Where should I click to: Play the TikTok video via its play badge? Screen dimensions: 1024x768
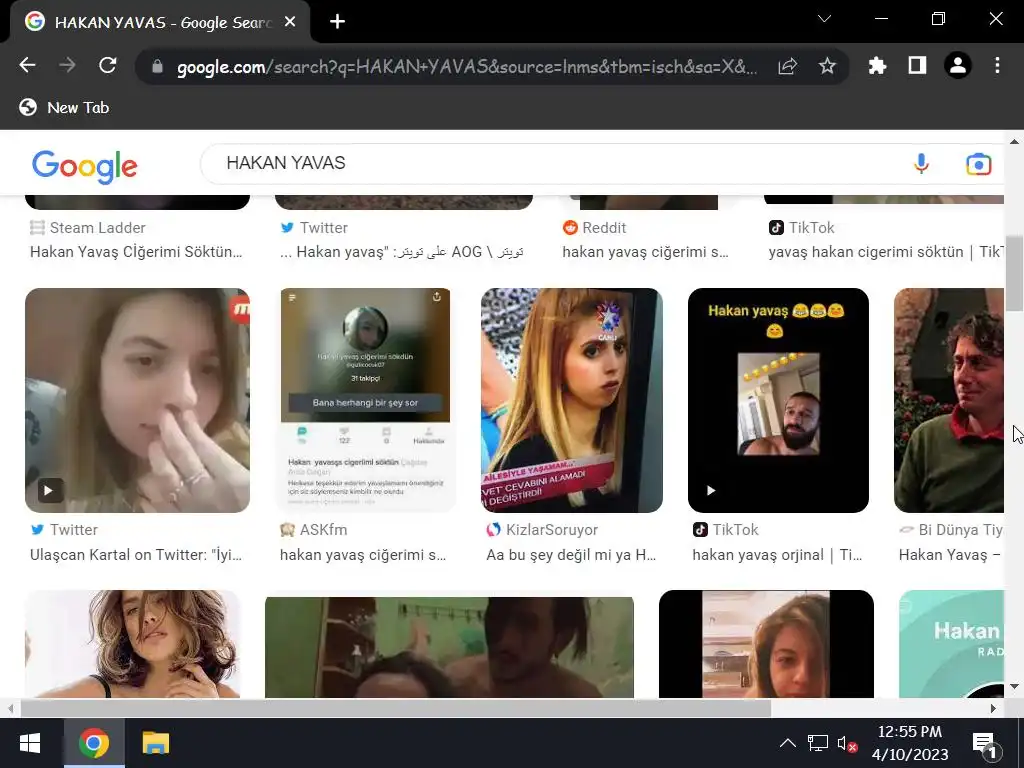pos(711,490)
